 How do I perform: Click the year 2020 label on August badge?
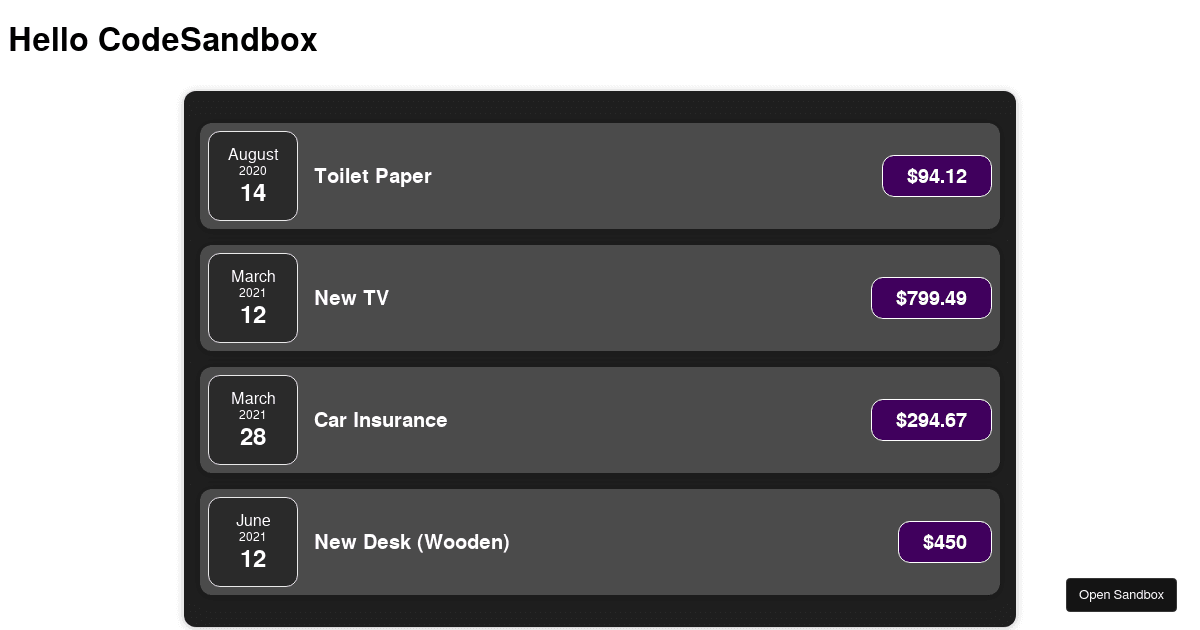tap(253, 170)
